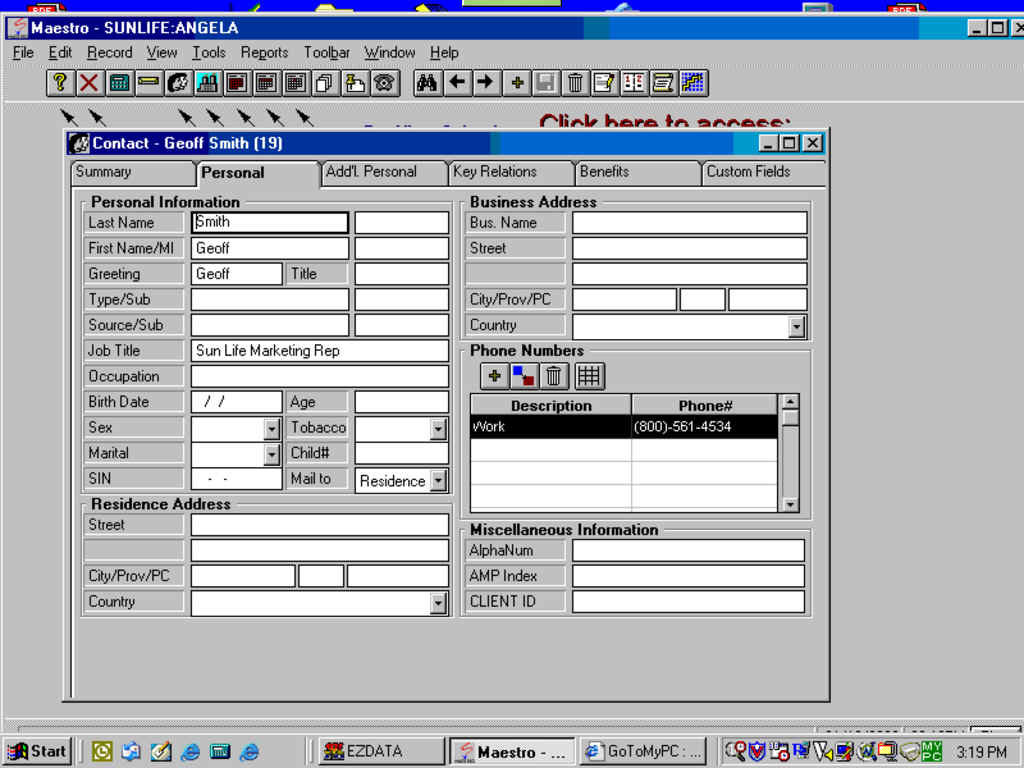This screenshot has height=768, width=1024.
Task: Click the yellow question mark help icon
Action: pos(60,83)
